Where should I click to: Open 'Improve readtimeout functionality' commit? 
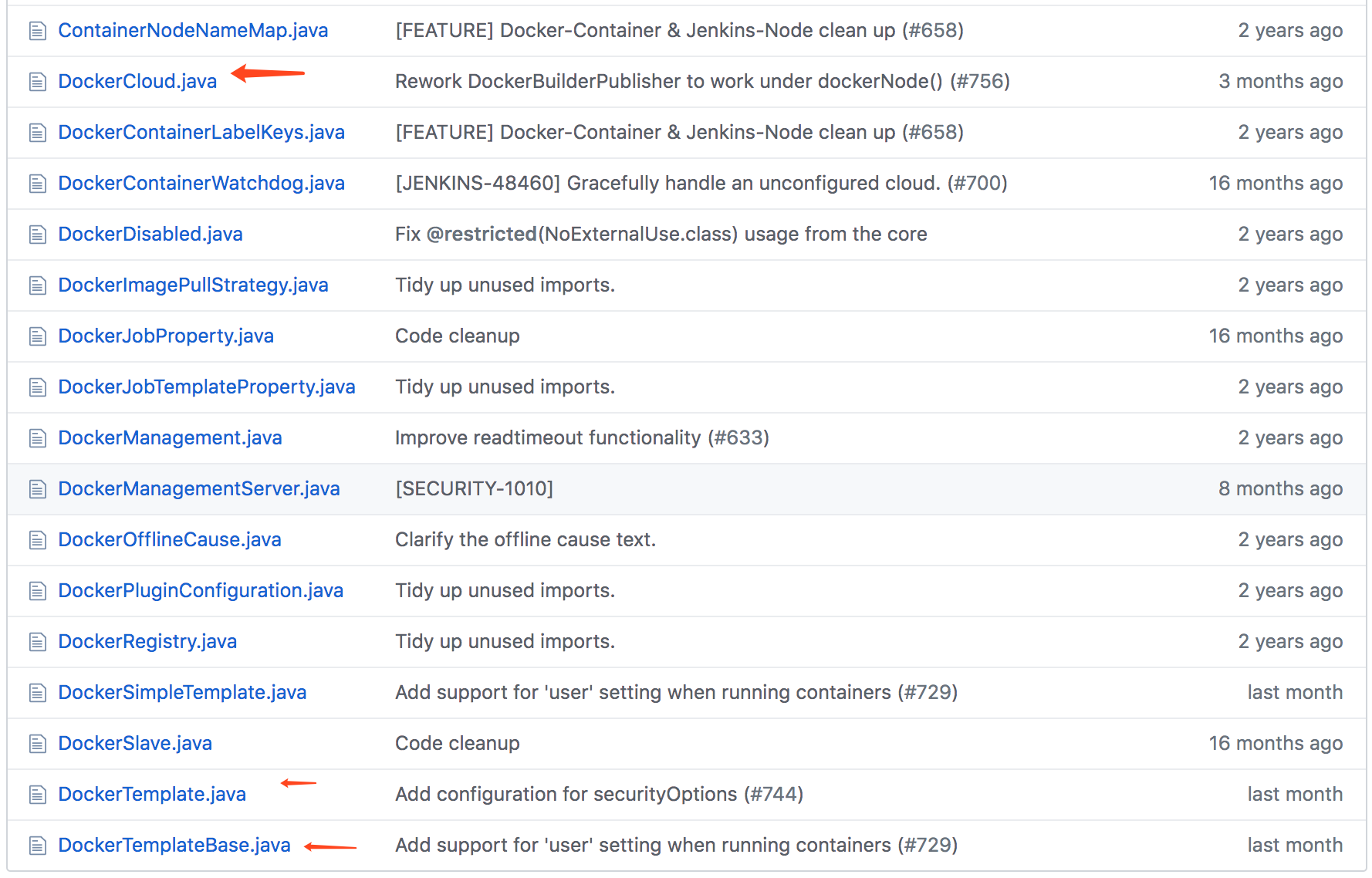tap(548, 438)
